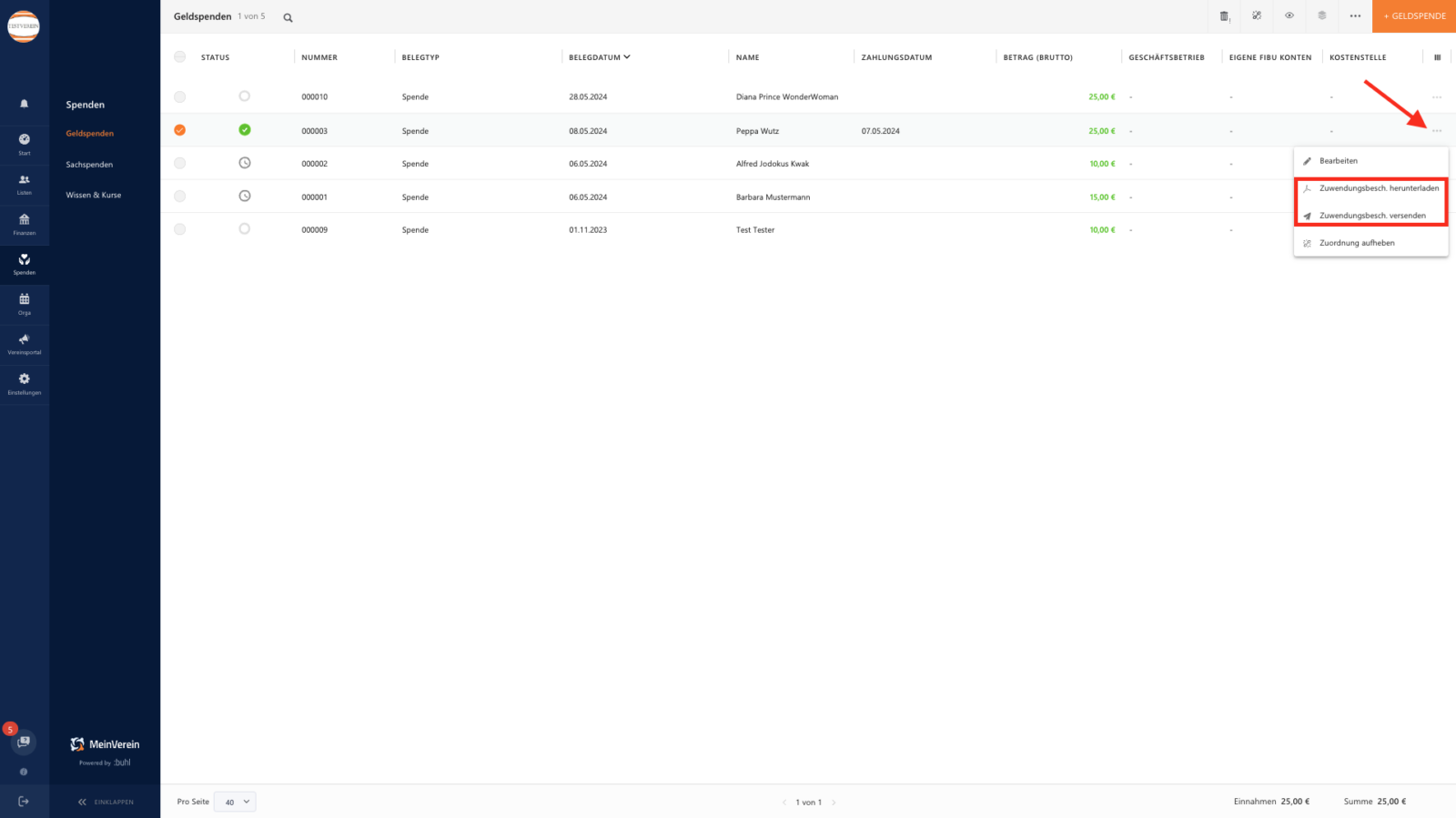Click the + GELDSPENDE button
Image resolution: width=1456 pixels, height=818 pixels.
[1414, 16]
